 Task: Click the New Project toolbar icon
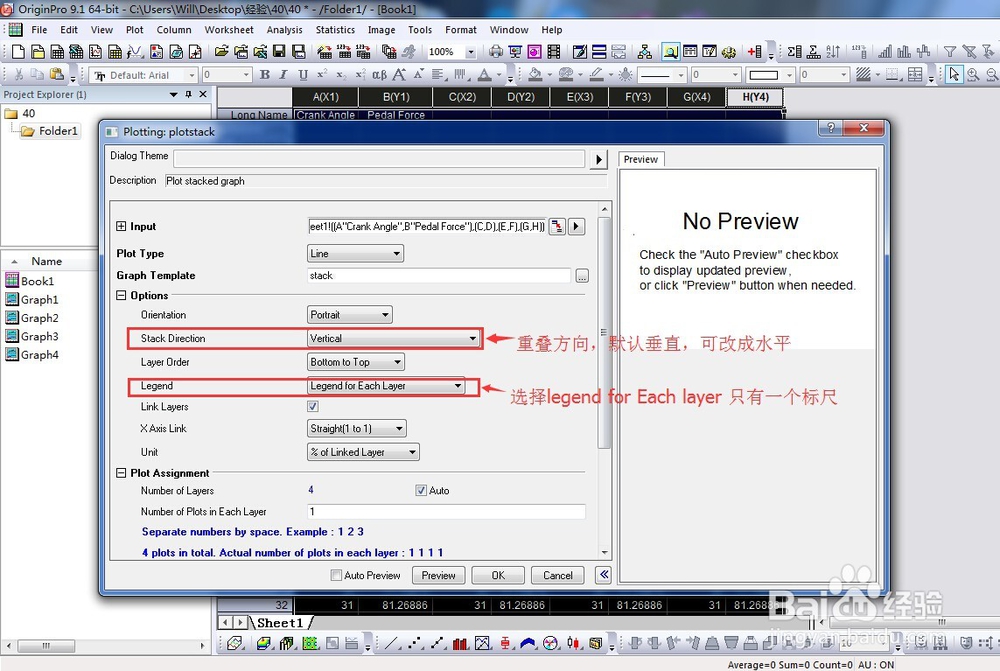pyautogui.click(x=18, y=52)
